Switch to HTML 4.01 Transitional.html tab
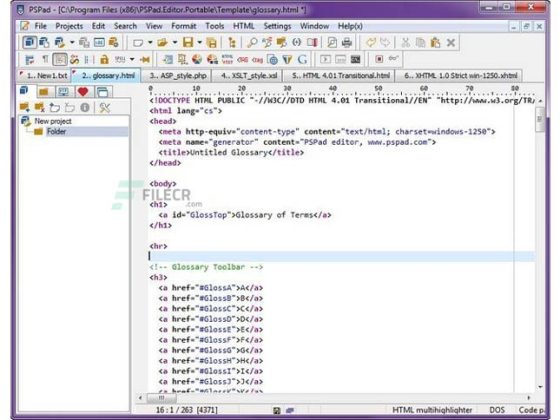 pyautogui.click(x=339, y=76)
